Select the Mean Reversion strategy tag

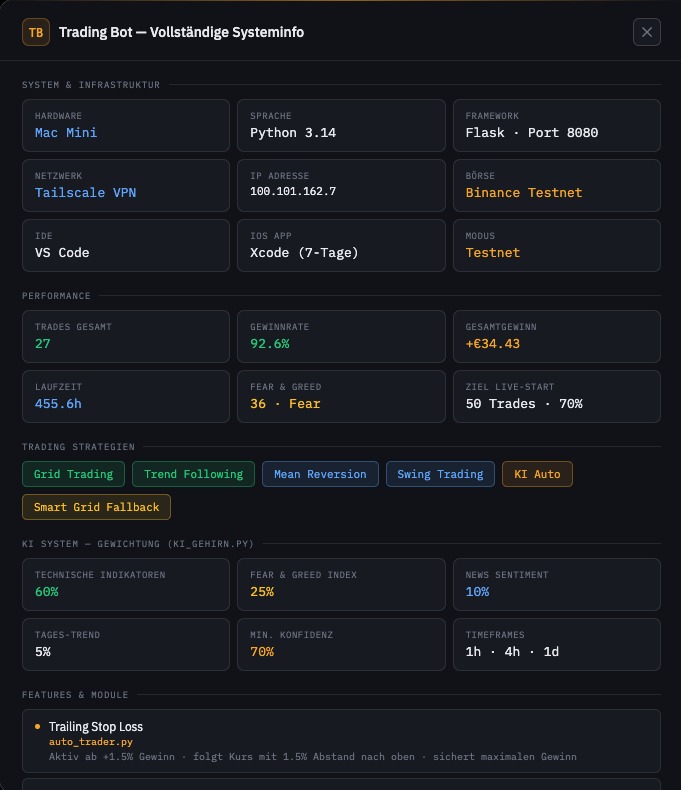[x=320, y=474]
